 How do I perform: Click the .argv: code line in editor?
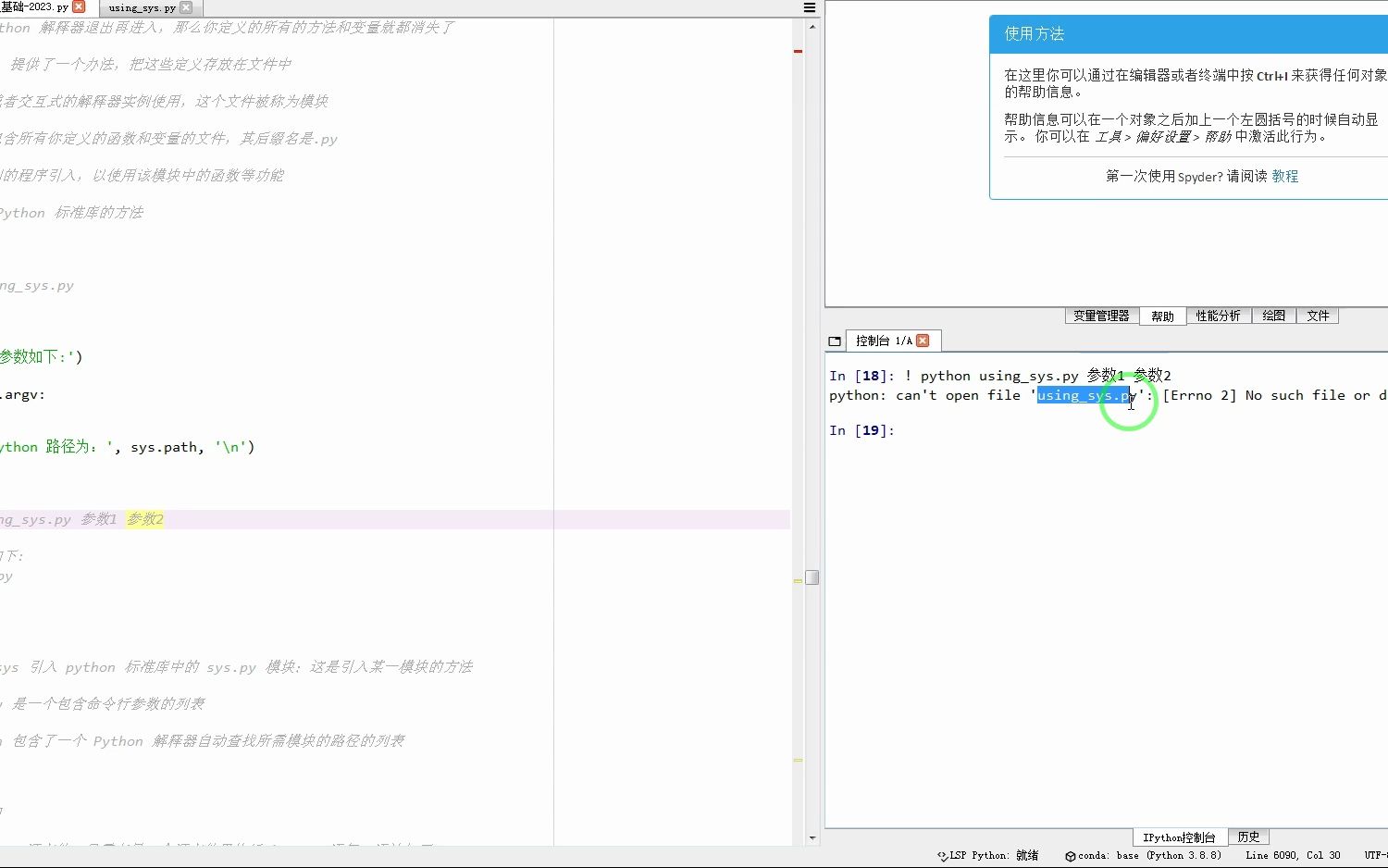(23, 394)
